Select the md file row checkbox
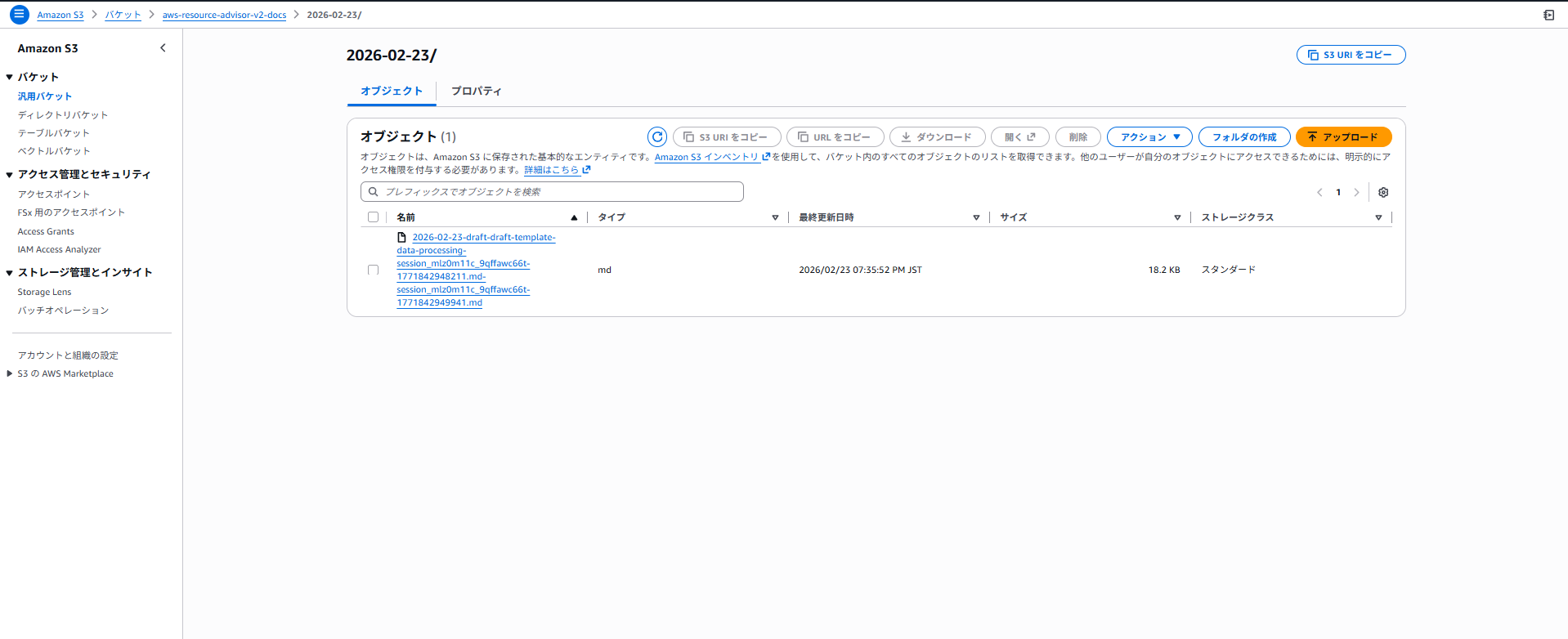Viewport: 1568px width, 639px height. click(x=374, y=270)
